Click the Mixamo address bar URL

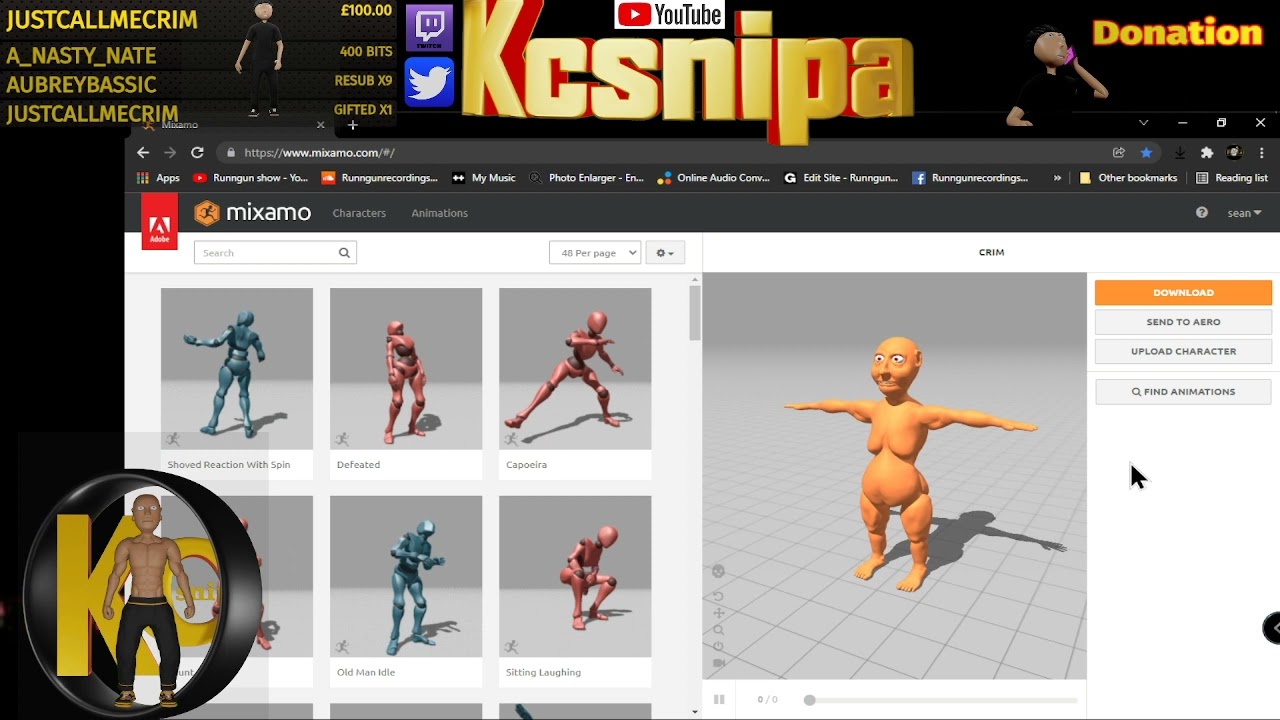point(319,153)
